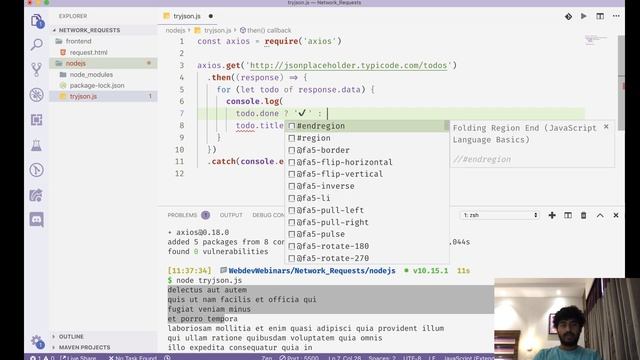Click line number 12 in the gutter
The image size is (640, 360).
point(180,173)
